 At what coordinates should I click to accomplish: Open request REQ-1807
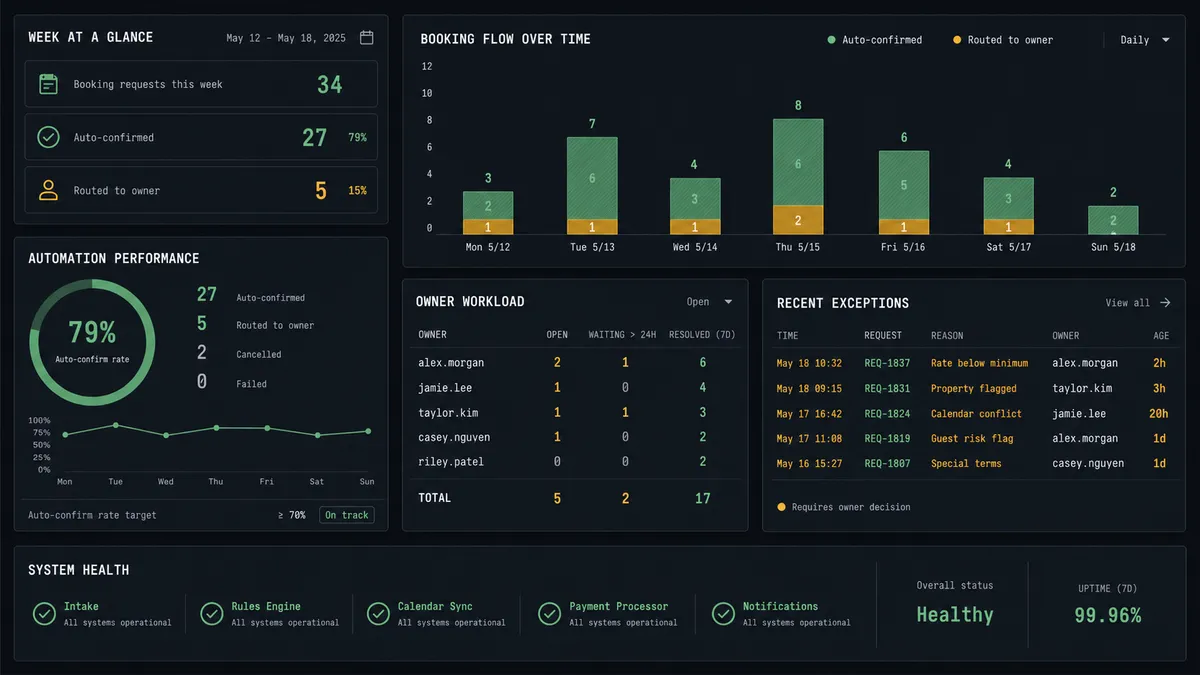(x=887, y=463)
